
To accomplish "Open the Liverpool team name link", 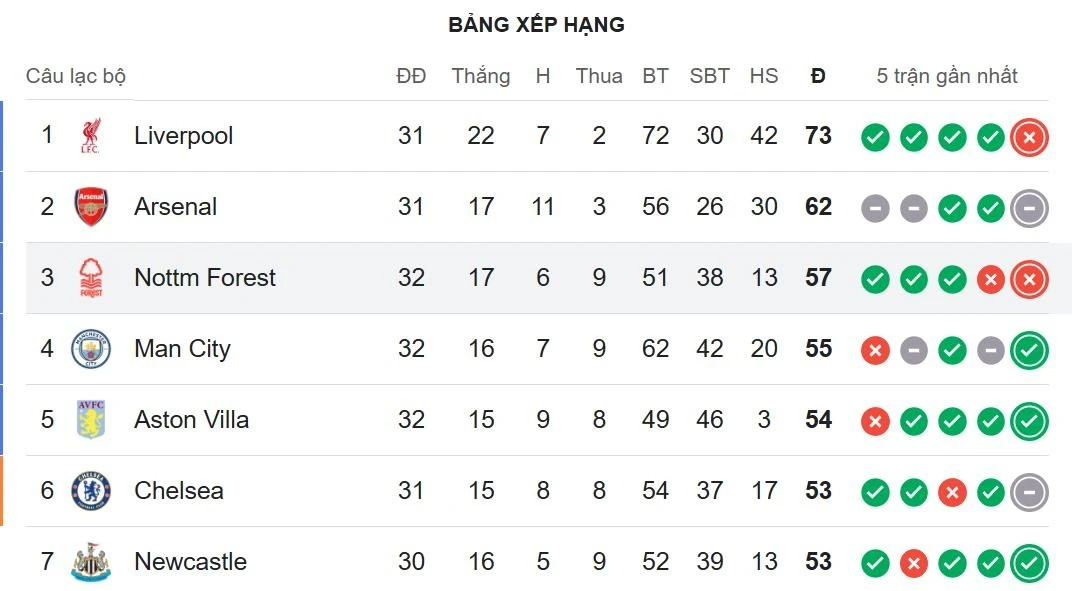I will pos(183,135).
